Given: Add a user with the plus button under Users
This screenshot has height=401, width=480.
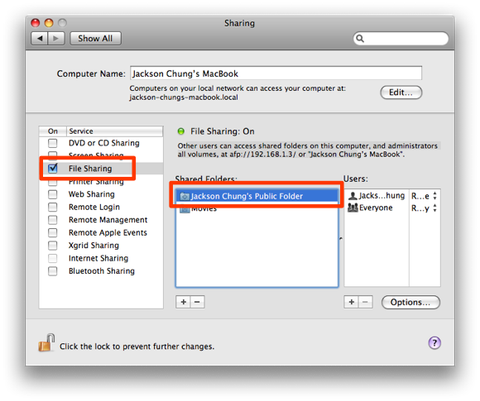Looking at the screenshot, I should (x=351, y=302).
